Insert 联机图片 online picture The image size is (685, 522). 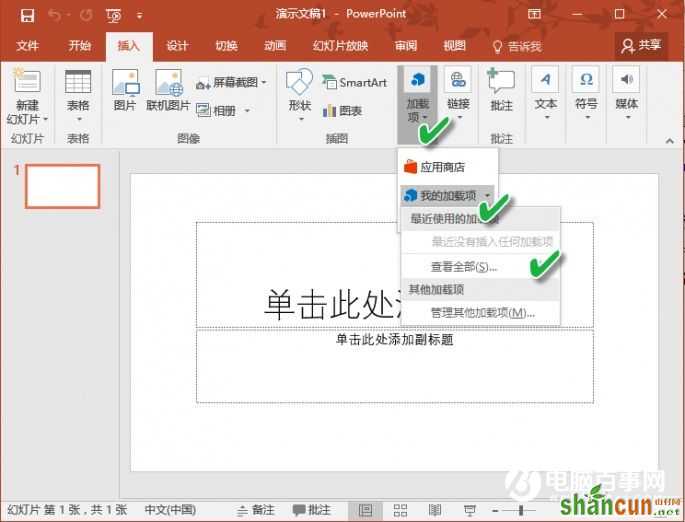pyautogui.click(x=168, y=90)
